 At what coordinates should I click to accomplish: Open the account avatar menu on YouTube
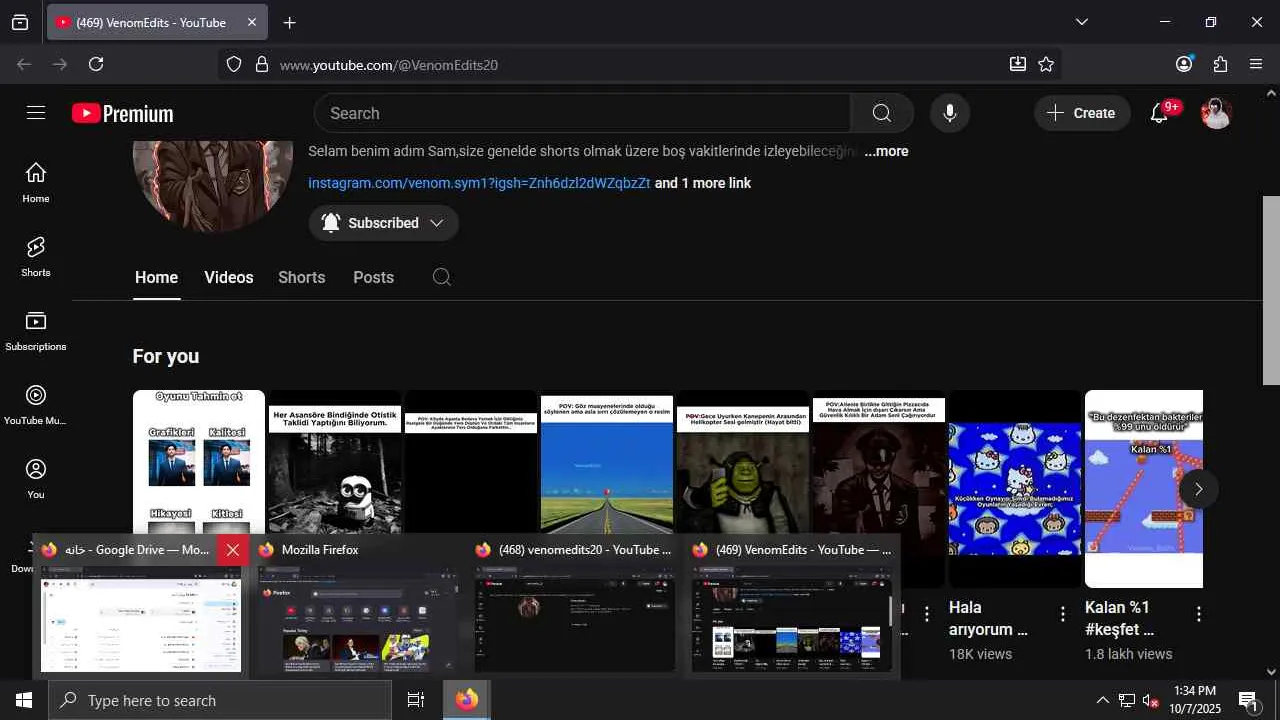click(1216, 113)
